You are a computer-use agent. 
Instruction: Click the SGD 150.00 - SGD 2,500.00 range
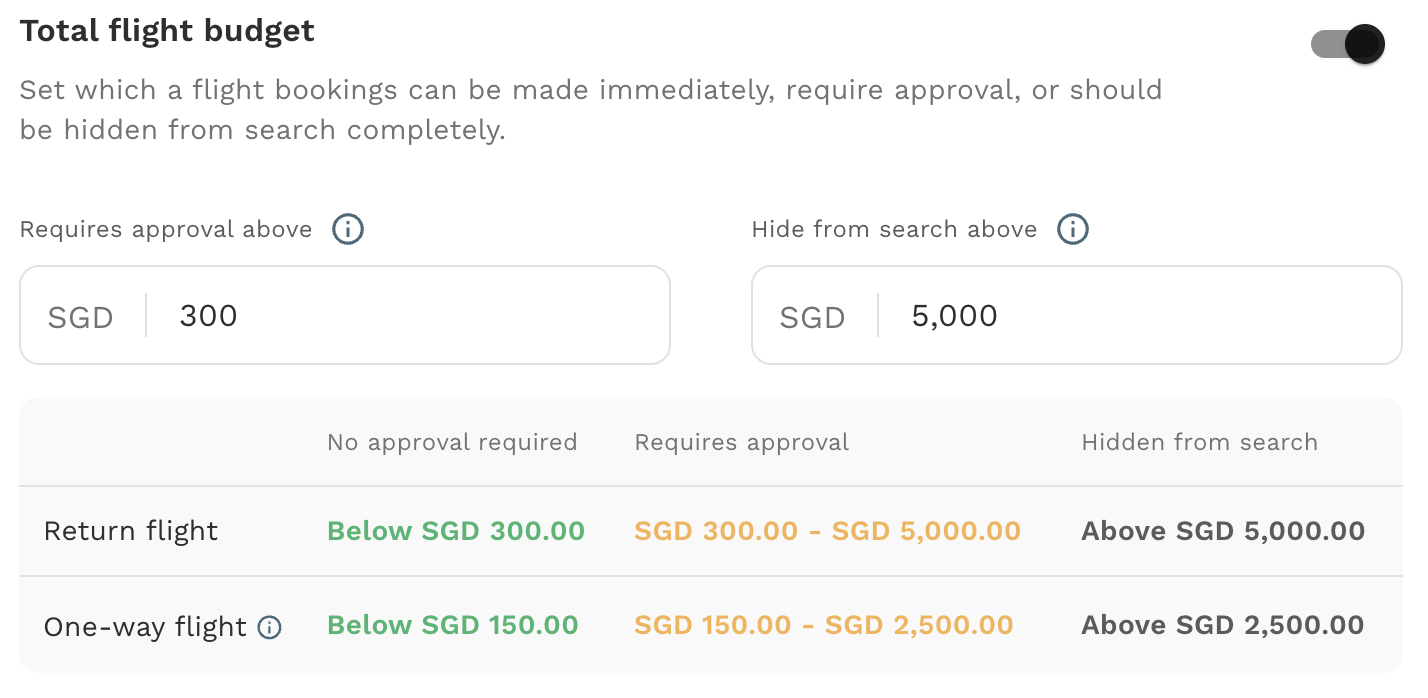click(824, 625)
